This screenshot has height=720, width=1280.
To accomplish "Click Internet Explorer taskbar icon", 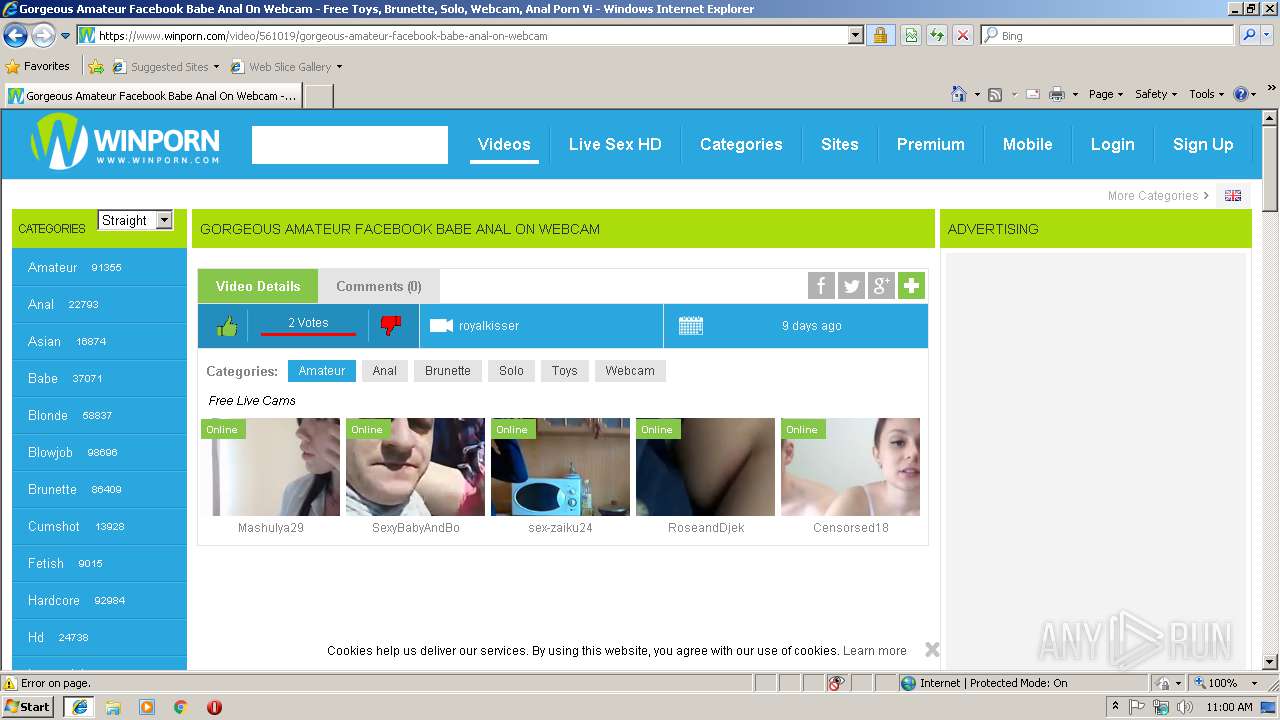I will (79, 707).
